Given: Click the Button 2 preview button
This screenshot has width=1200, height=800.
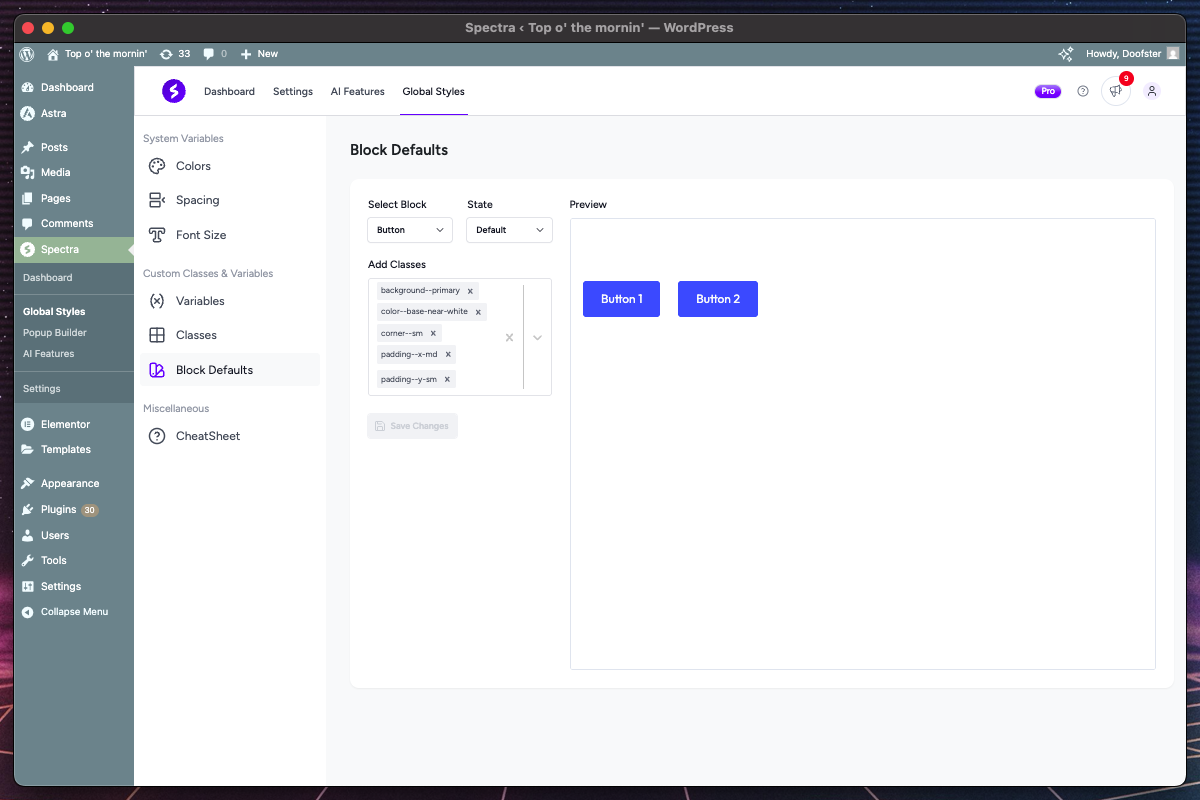Looking at the screenshot, I should 717,299.
